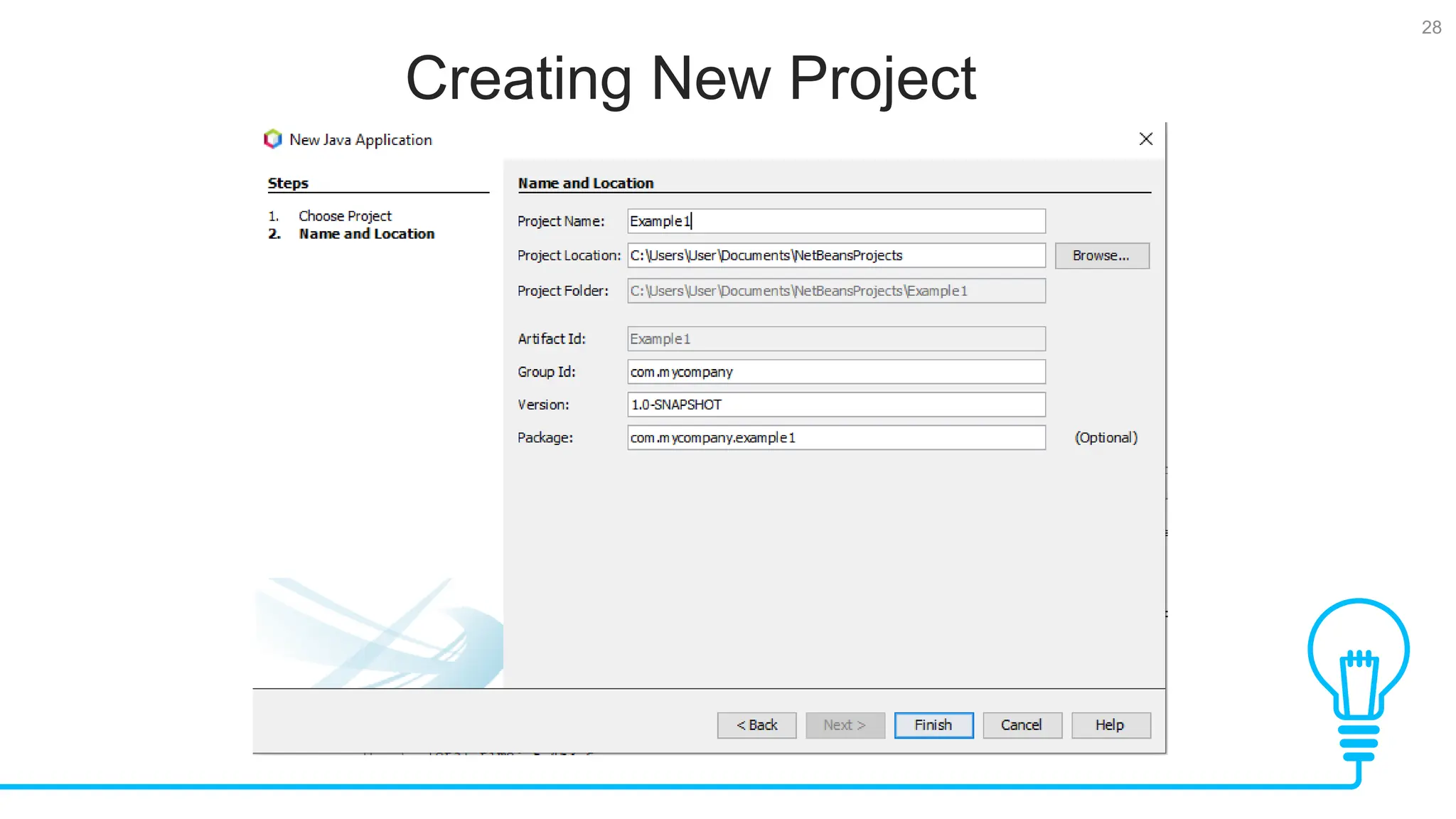Edit the Group Id field
Viewport: 1456px width, 819px height.
(836, 372)
